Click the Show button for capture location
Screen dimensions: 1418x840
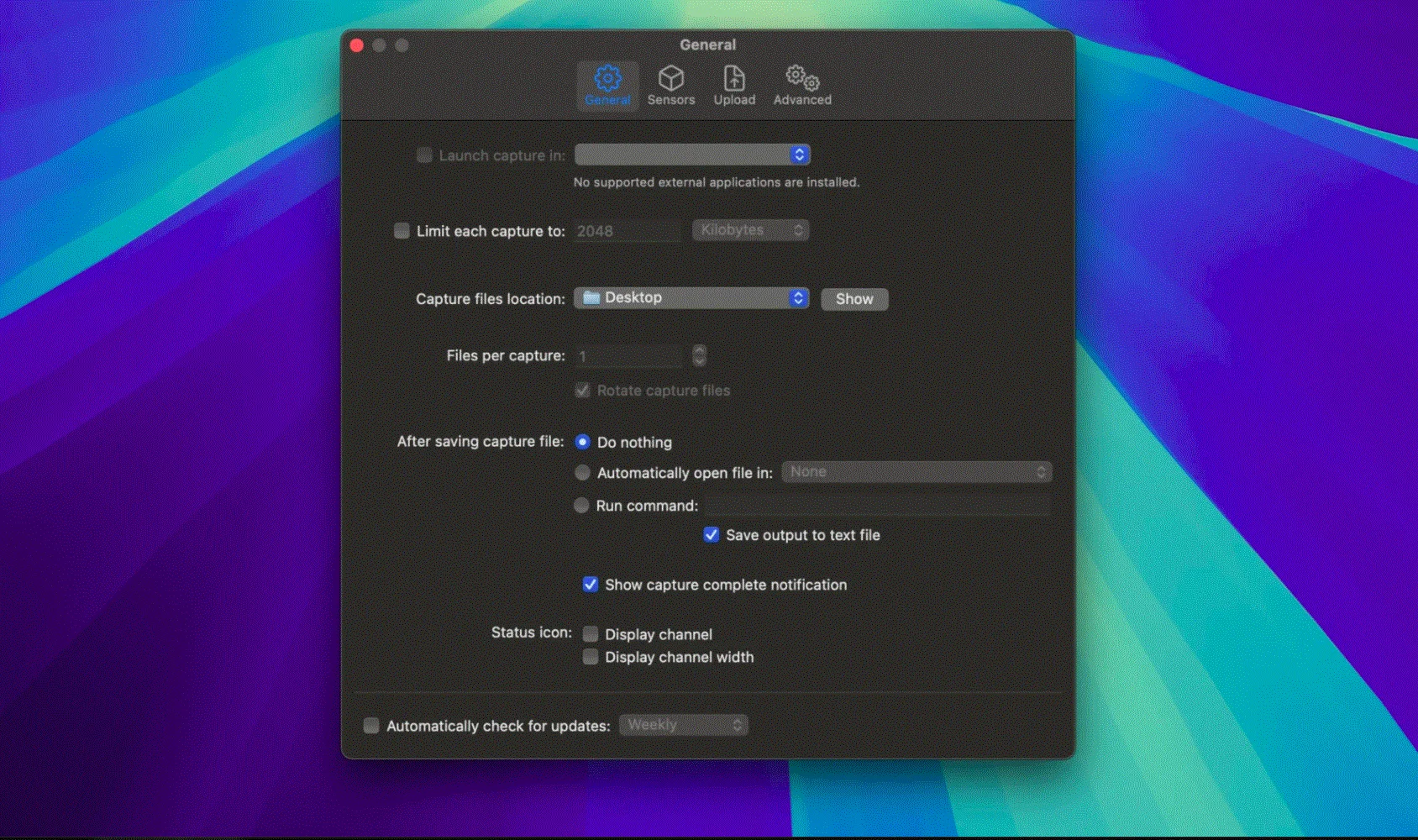coord(854,299)
